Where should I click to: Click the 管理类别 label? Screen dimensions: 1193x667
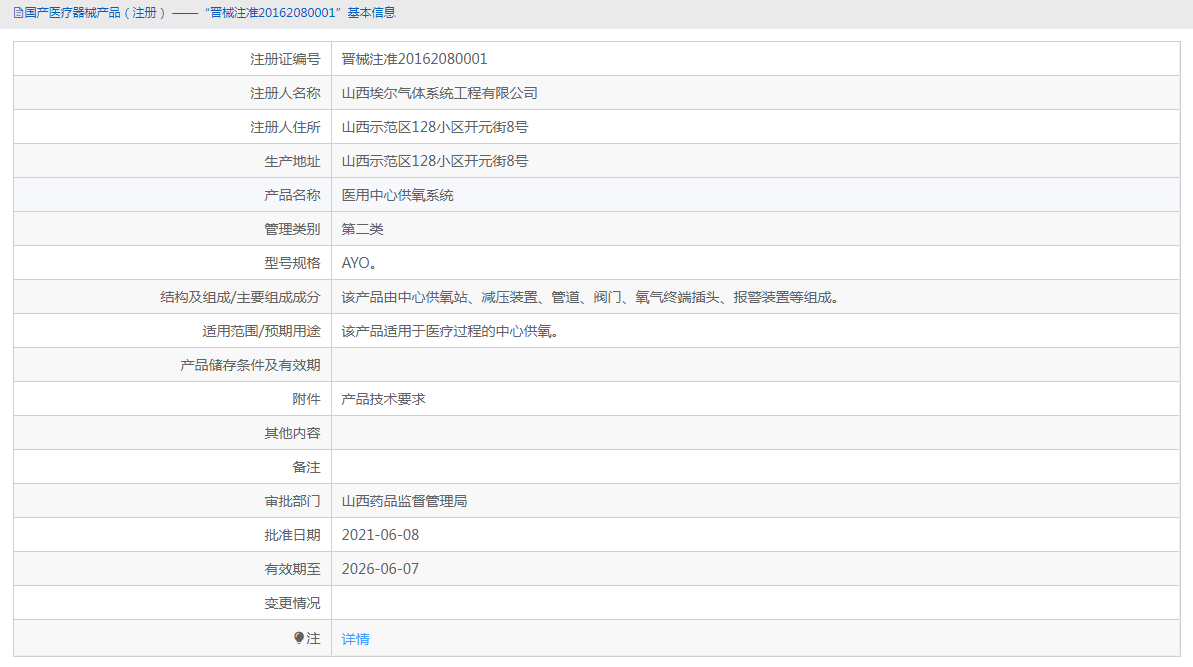292,229
